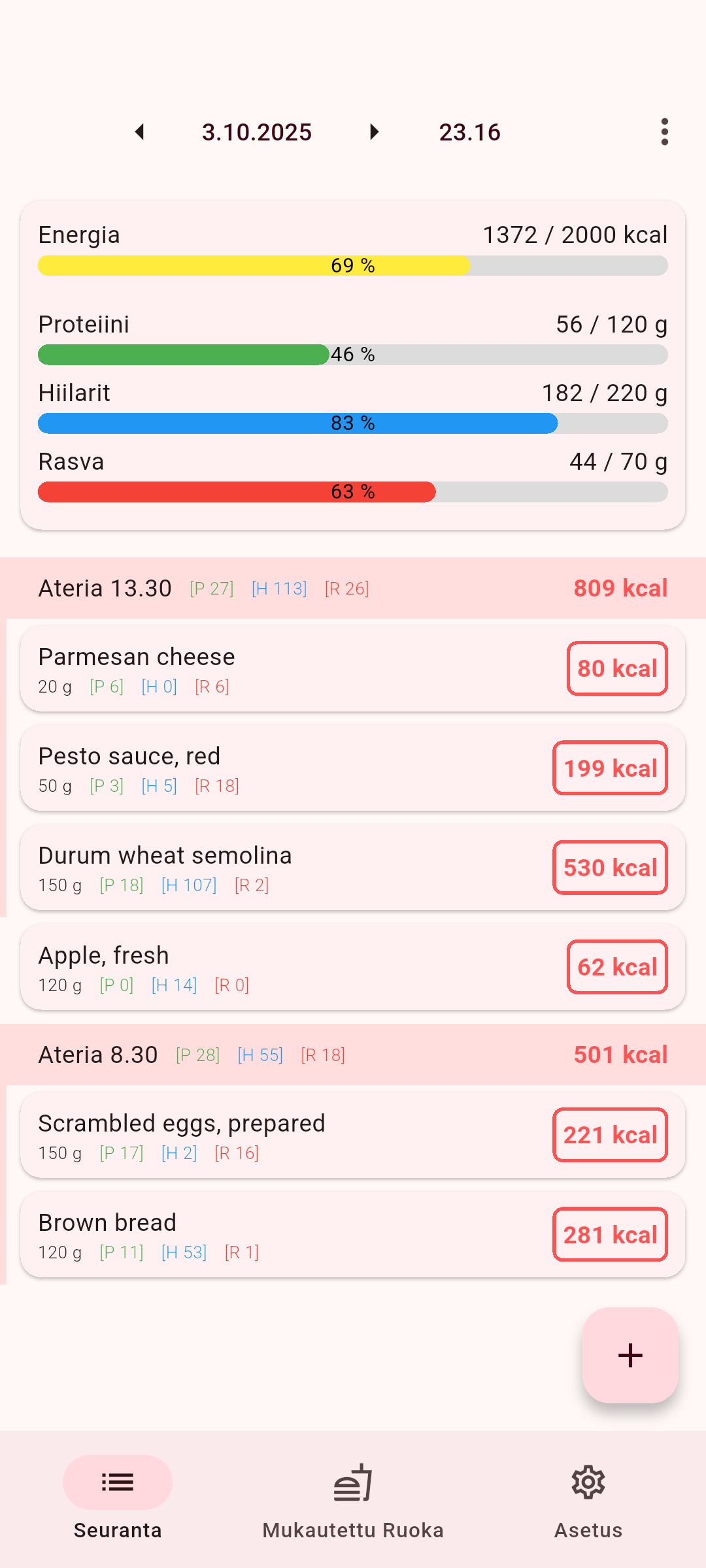Open Asetus gear settings icon
Screen dimensions: 706x1568
tap(588, 1482)
